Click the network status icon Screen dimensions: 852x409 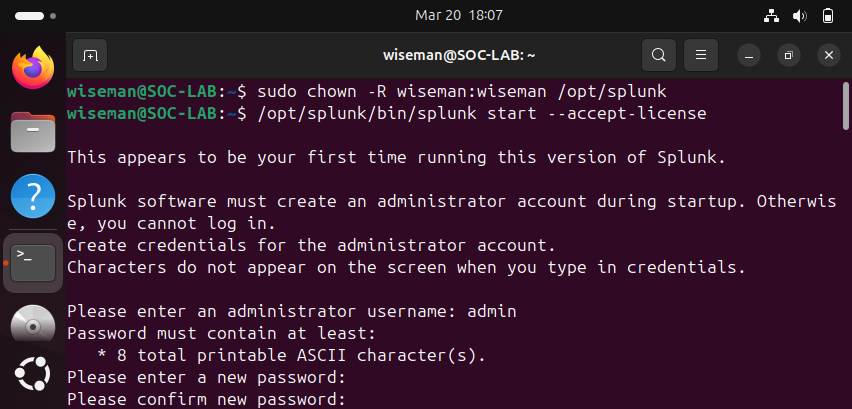tap(771, 16)
